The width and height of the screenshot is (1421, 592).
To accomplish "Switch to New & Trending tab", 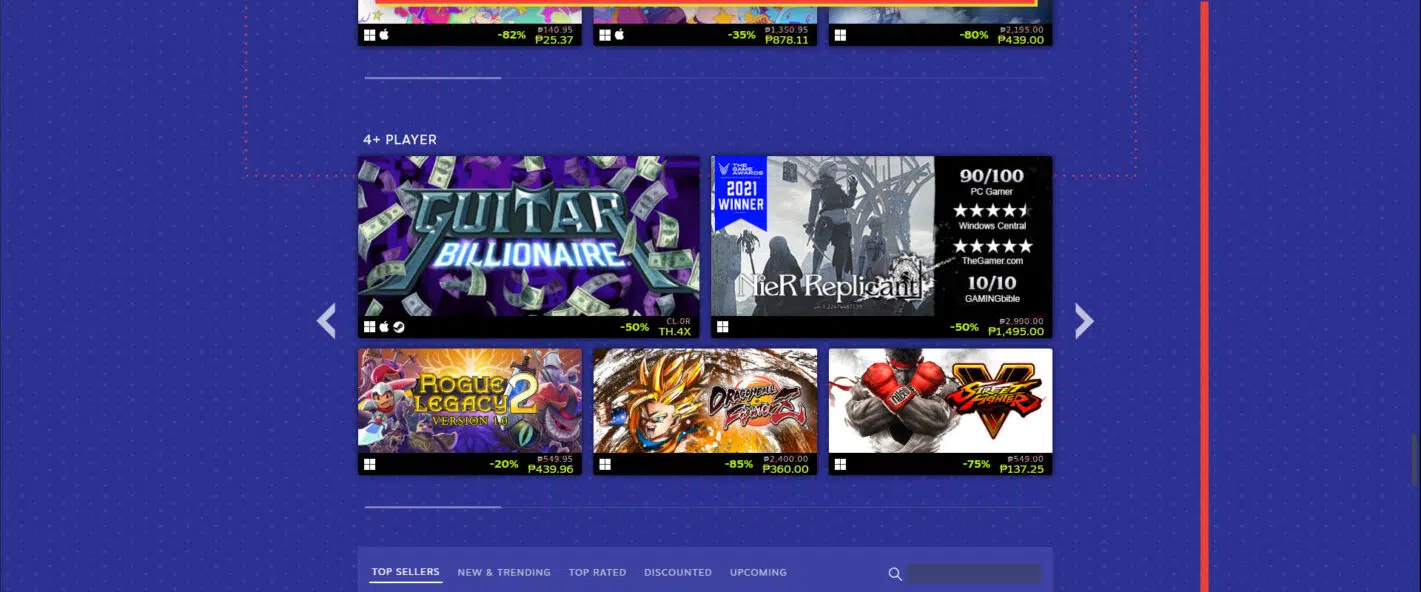I will (504, 572).
